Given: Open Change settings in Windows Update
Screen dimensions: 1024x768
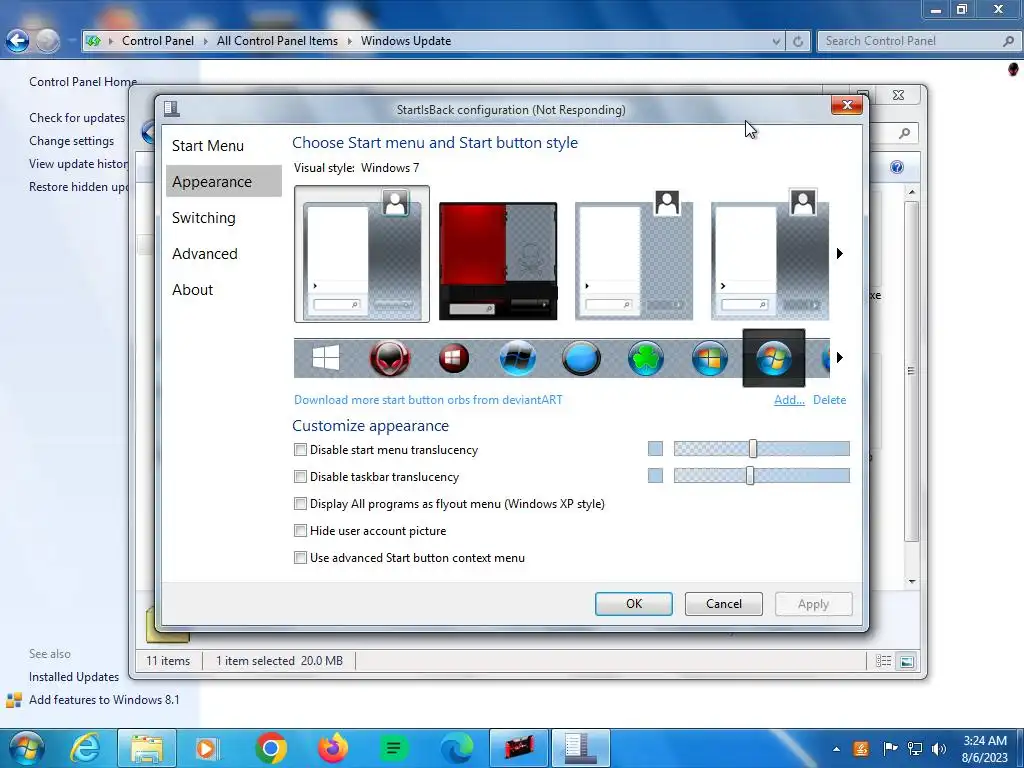Looking at the screenshot, I should tap(71, 140).
